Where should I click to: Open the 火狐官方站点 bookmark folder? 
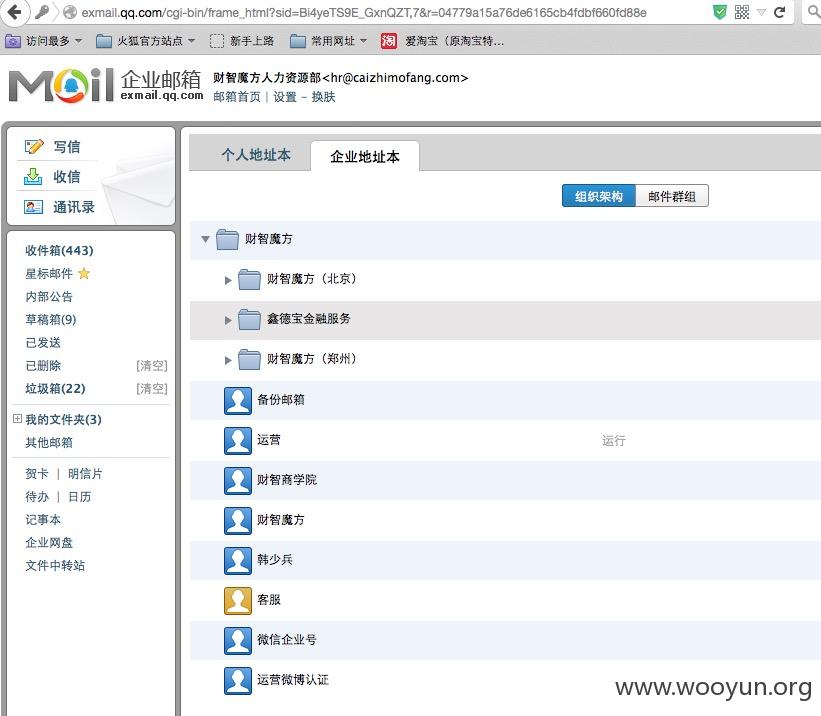[146, 41]
